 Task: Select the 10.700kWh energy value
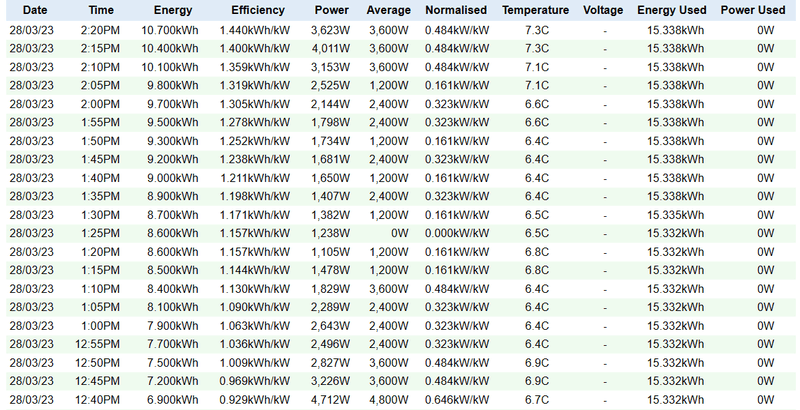pyautogui.click(x=170, y=31)
